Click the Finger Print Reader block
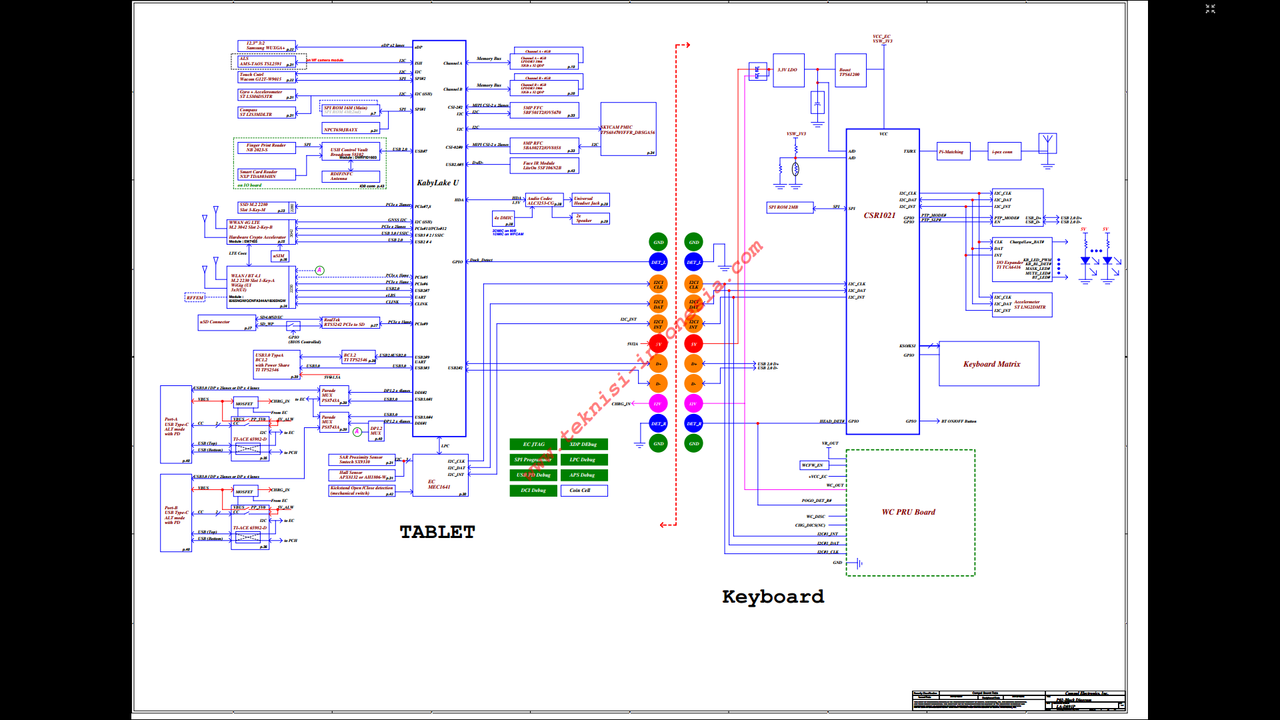Image resolution: width=1280 pixels, height=720 pixels. [x=265, y=148]
